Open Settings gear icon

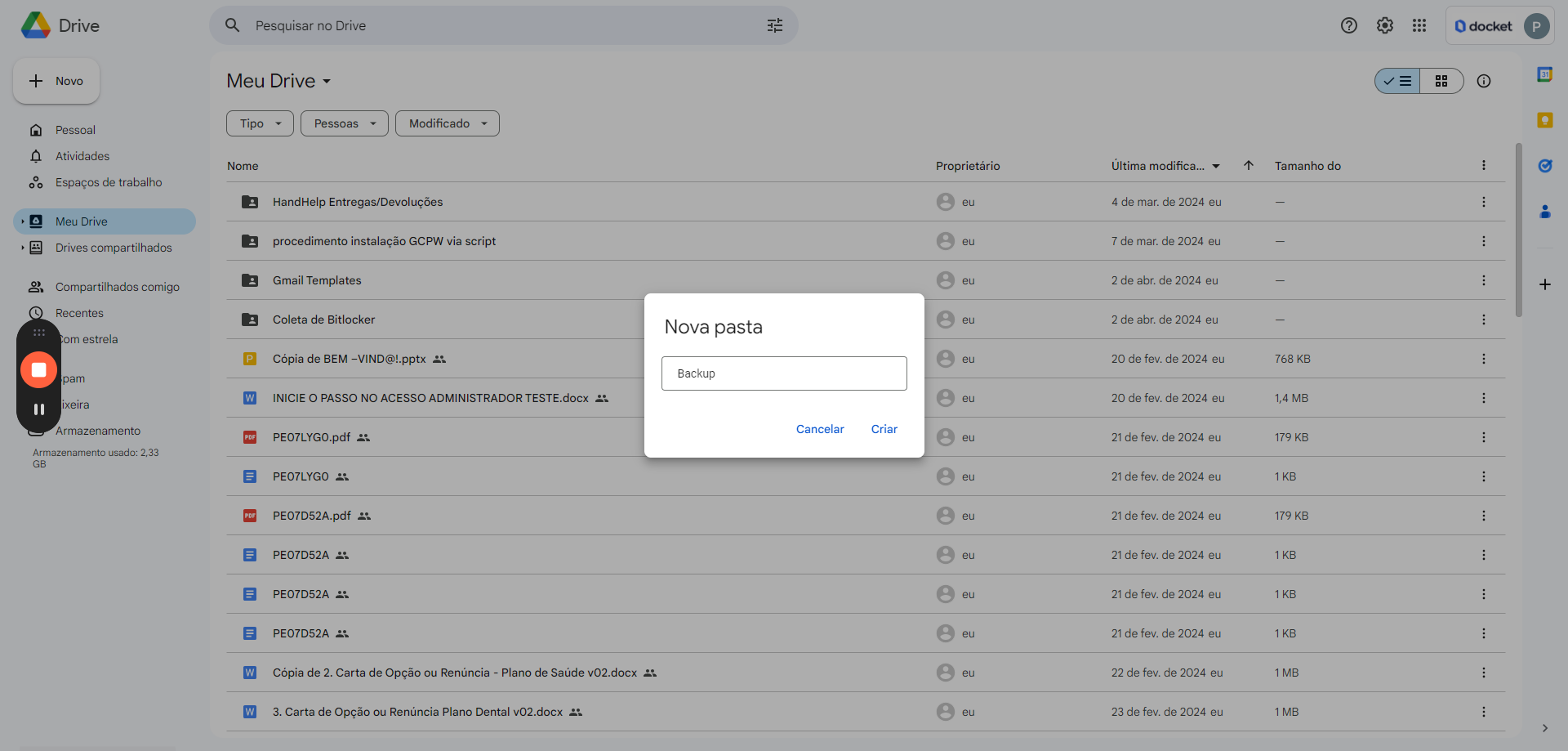(1384, 25)
